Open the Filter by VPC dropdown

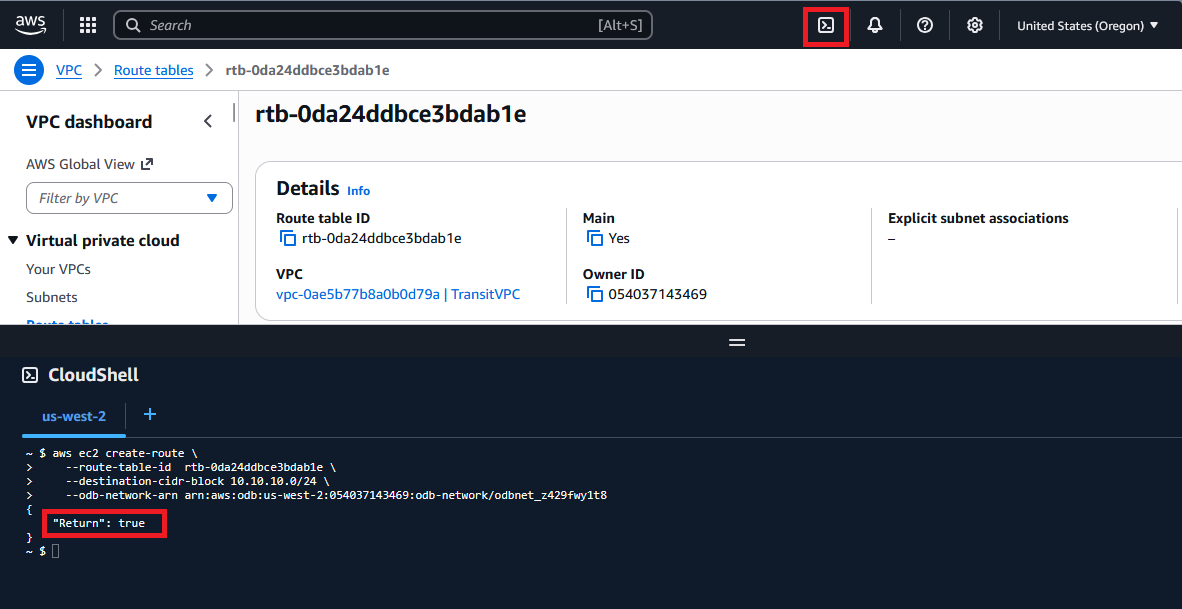[129, 198]
